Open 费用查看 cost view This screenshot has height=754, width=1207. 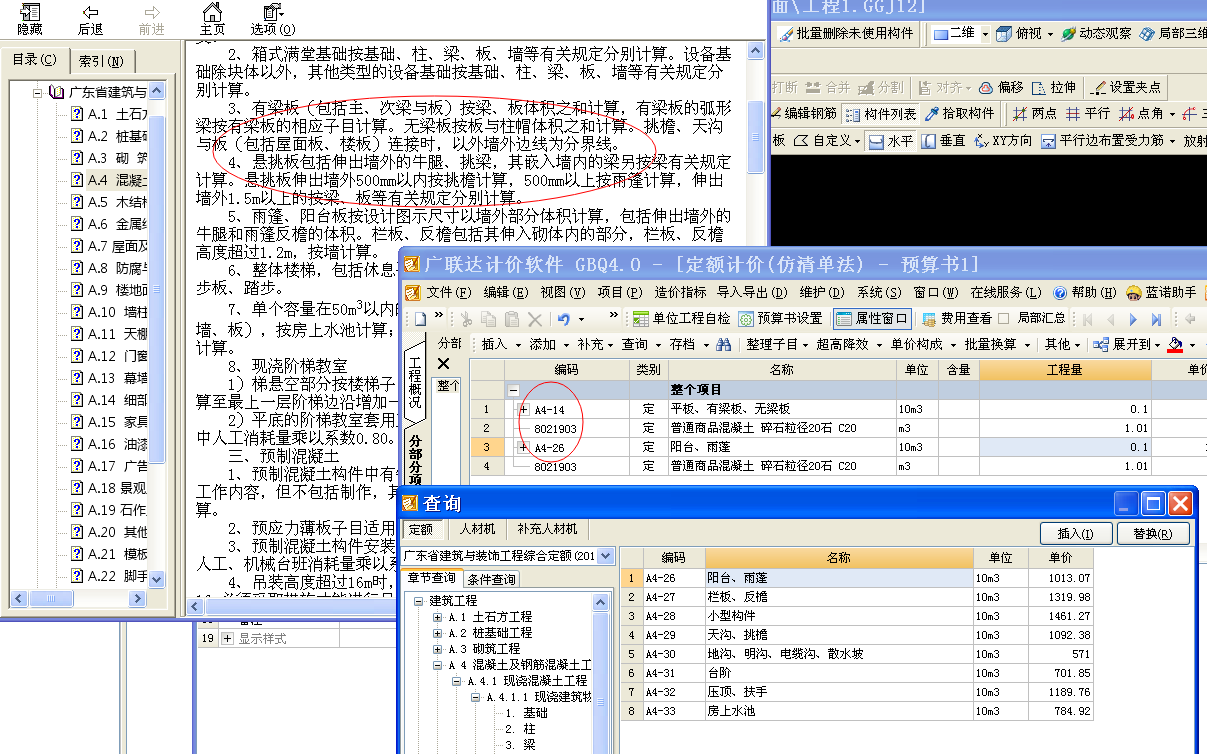click(x=956, y=319)
